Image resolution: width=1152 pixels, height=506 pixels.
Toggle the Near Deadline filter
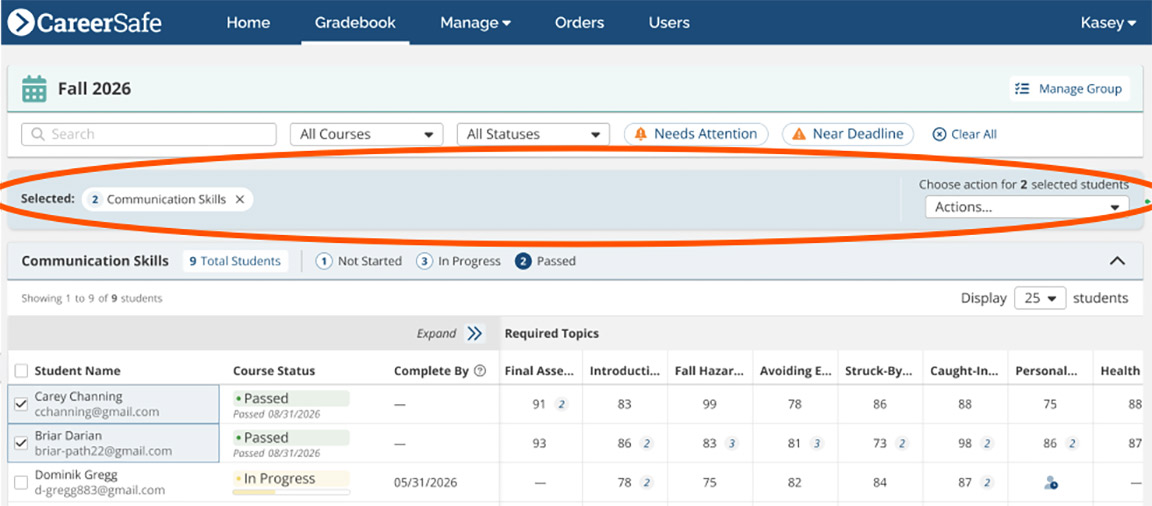point(848,134)
